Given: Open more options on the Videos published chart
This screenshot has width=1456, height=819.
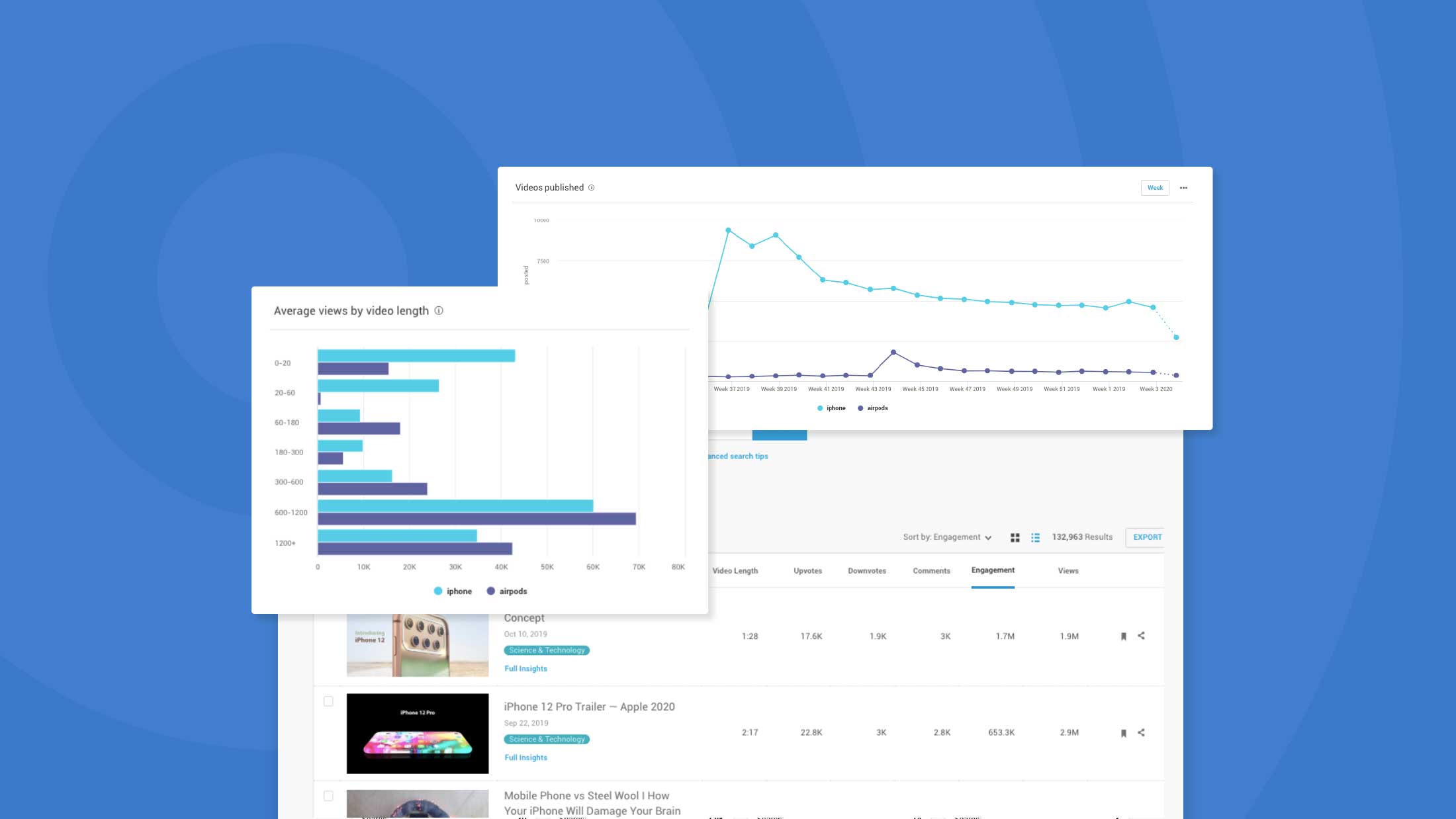Looking at the screenshot, I should coord(1184,188).
